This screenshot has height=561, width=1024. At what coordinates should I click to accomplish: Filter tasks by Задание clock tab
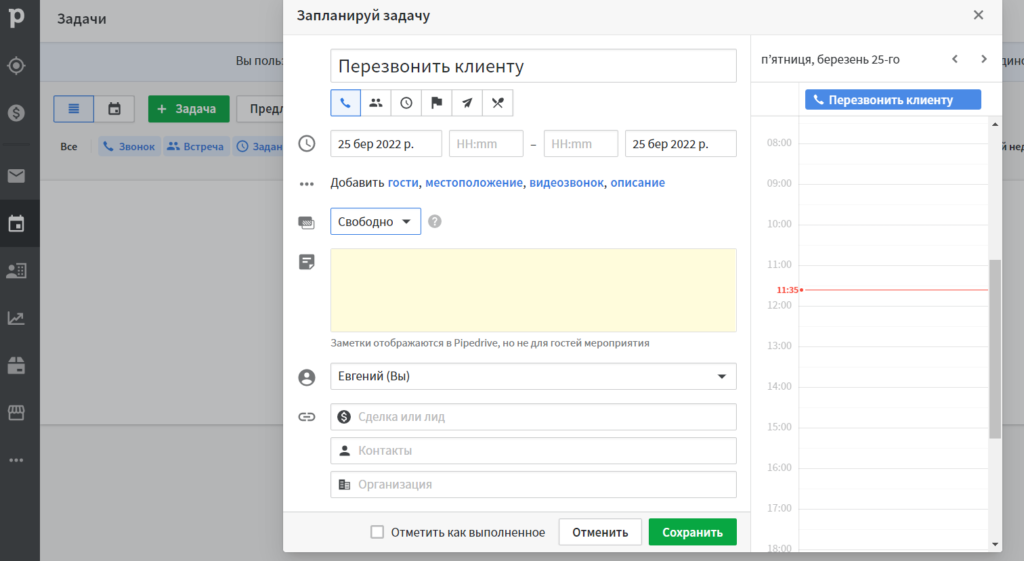[258, 146]
